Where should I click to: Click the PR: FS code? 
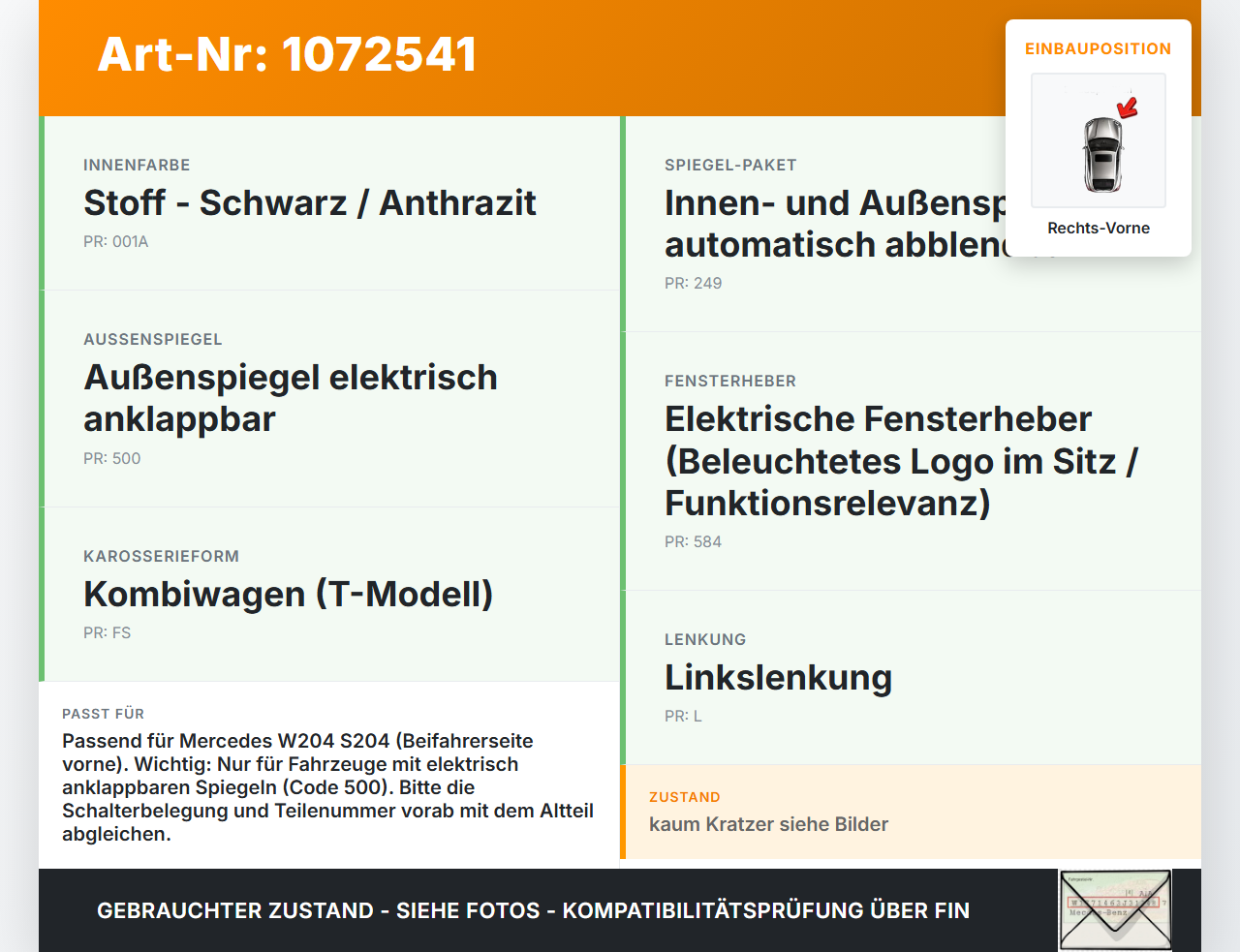pos(108,632)
